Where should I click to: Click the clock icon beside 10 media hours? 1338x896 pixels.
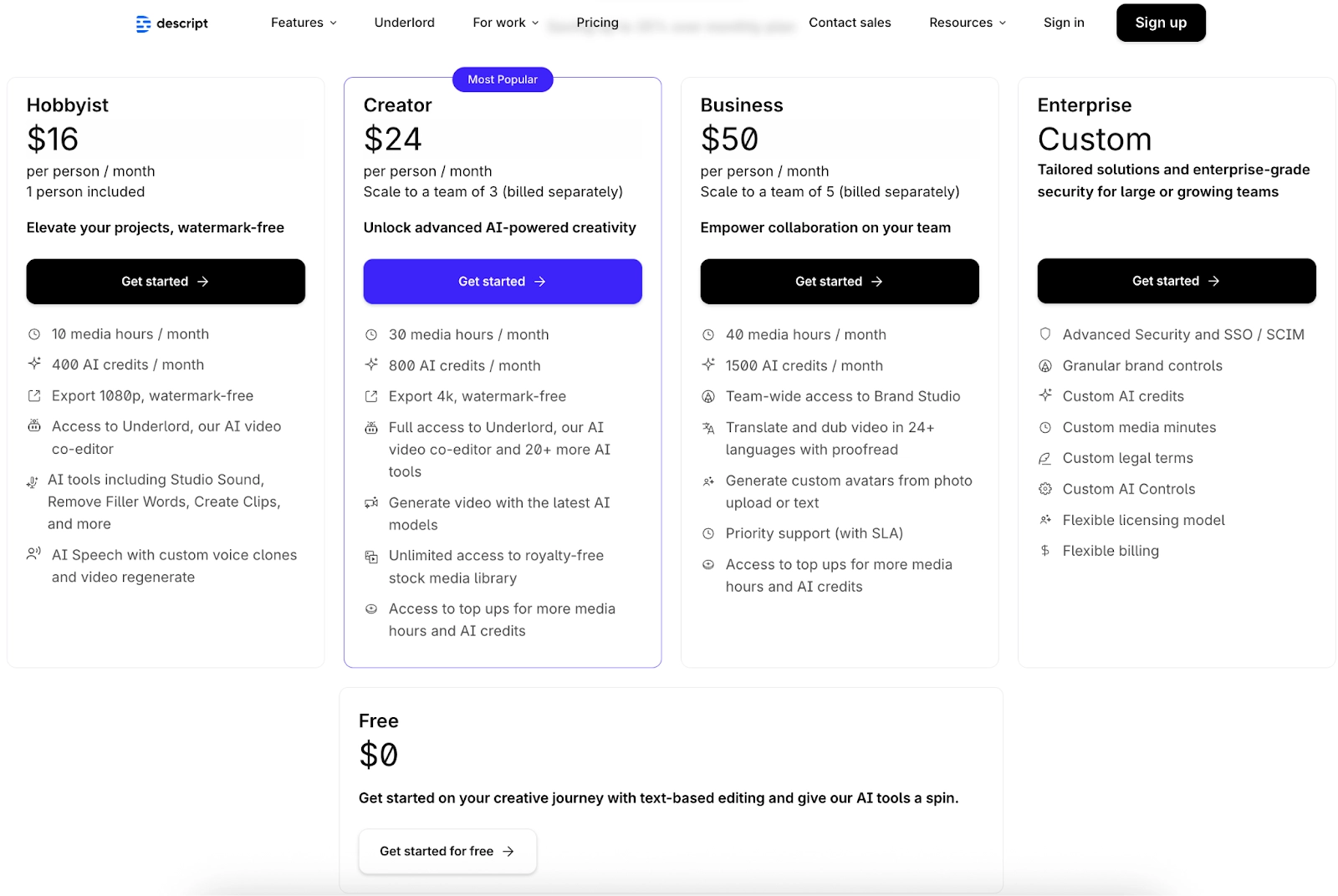tap(33, 333)
